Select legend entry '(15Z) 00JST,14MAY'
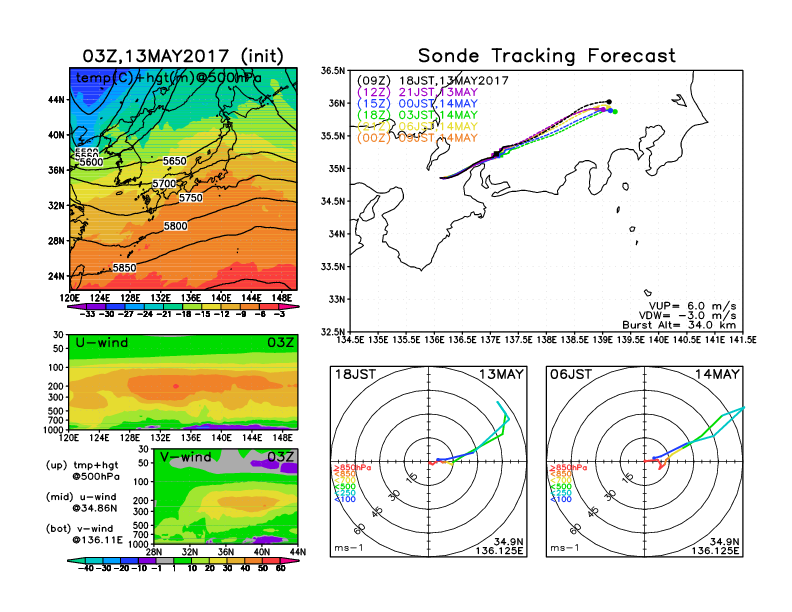This screenshot has height=612, width=792. pos(417,104)
